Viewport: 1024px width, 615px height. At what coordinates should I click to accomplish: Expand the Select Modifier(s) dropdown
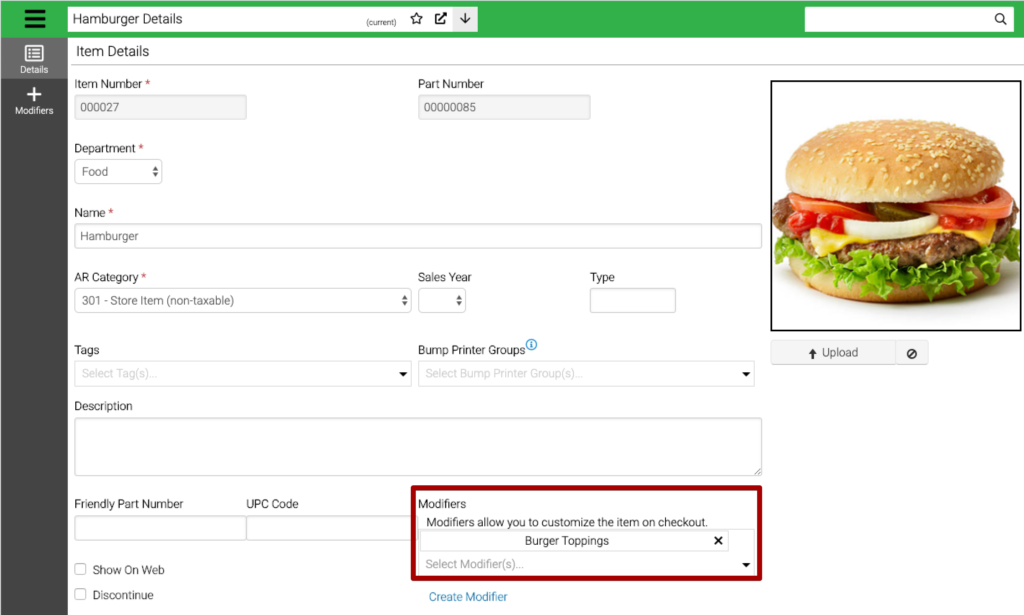[586, 565]
